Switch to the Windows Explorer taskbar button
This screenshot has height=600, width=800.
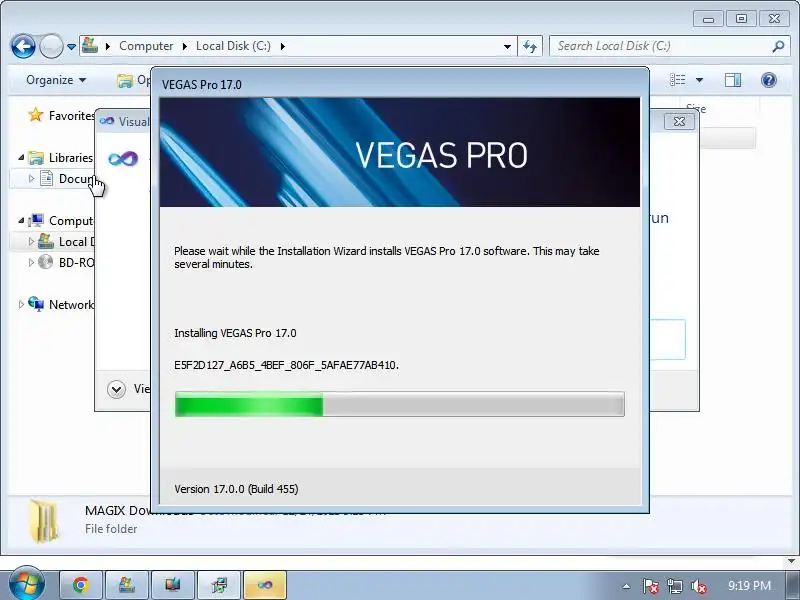[127, 585]
